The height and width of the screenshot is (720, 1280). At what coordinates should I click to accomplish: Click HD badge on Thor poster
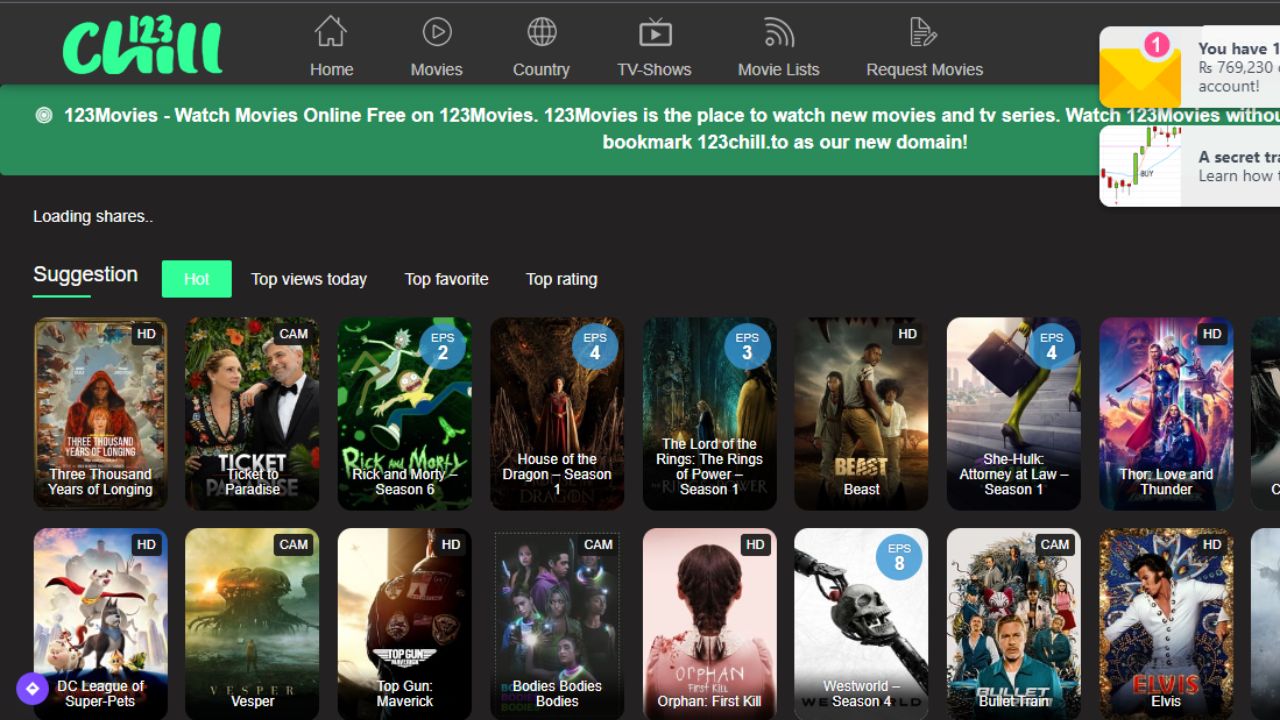click(1212, 334)
